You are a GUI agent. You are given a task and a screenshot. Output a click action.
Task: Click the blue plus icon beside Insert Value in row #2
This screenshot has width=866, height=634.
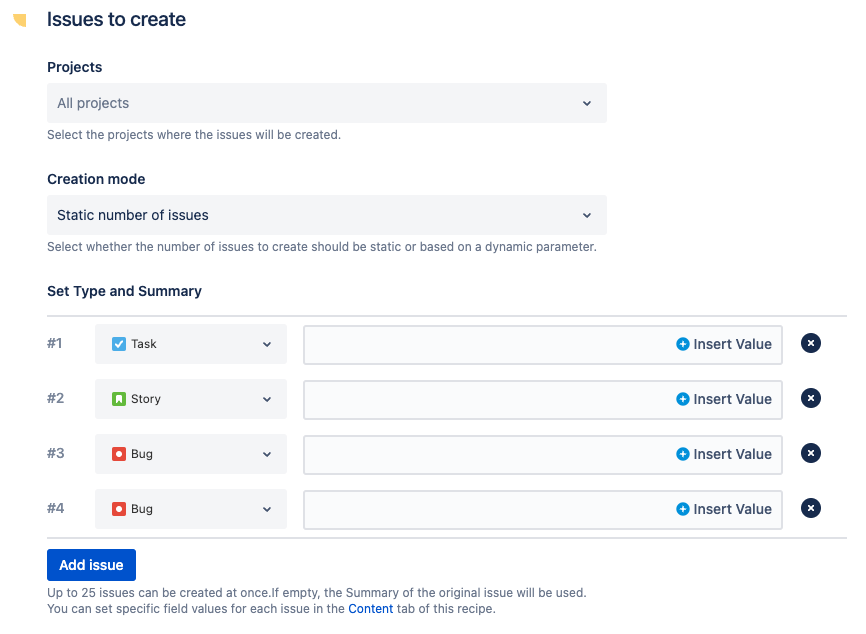click(x=684, y=398)
